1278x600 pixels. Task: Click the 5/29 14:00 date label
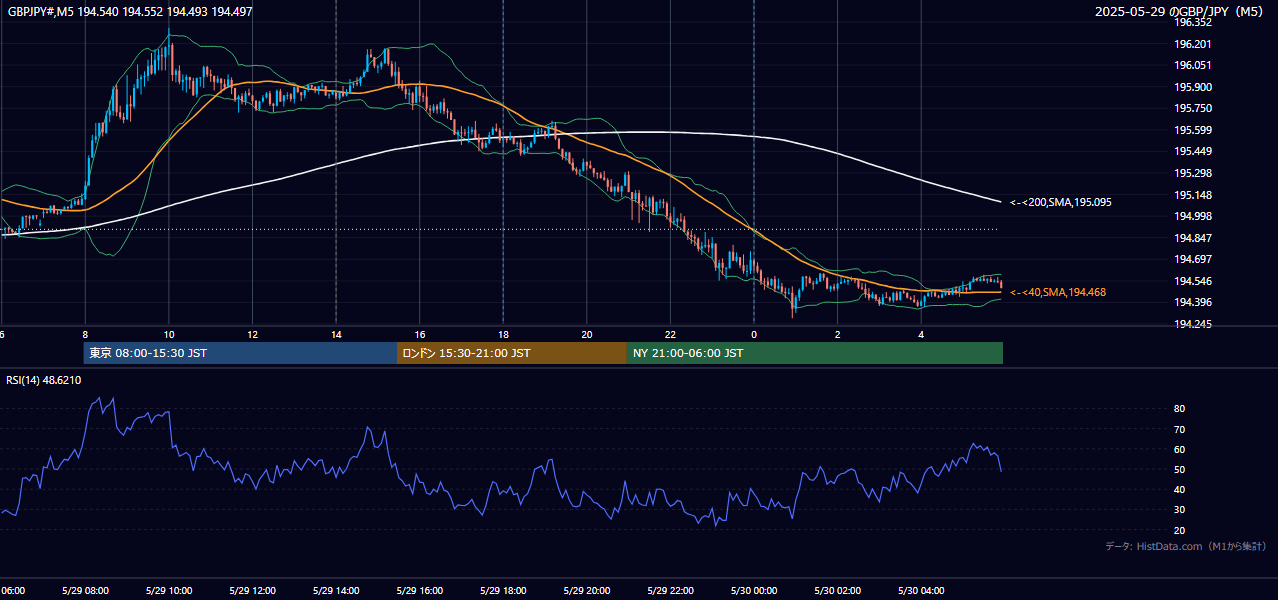tap(336, 590)
